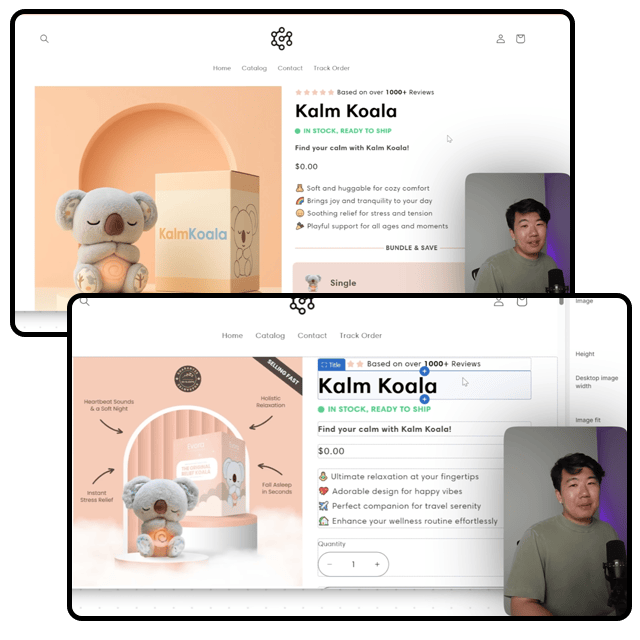Decrease quantity with the minus button
This screenshot has height=640, width=640.
pyautogui.click(x=330, y=564)
